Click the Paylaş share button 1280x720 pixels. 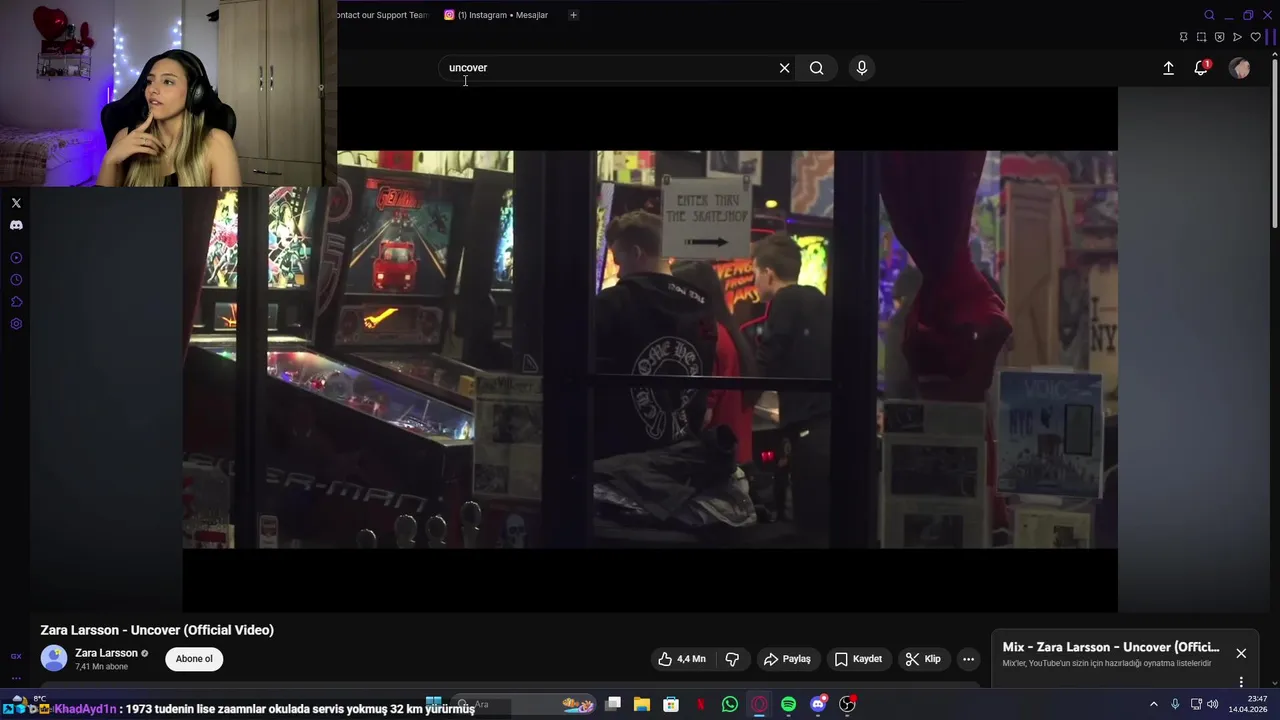click(x=787, y=659)
